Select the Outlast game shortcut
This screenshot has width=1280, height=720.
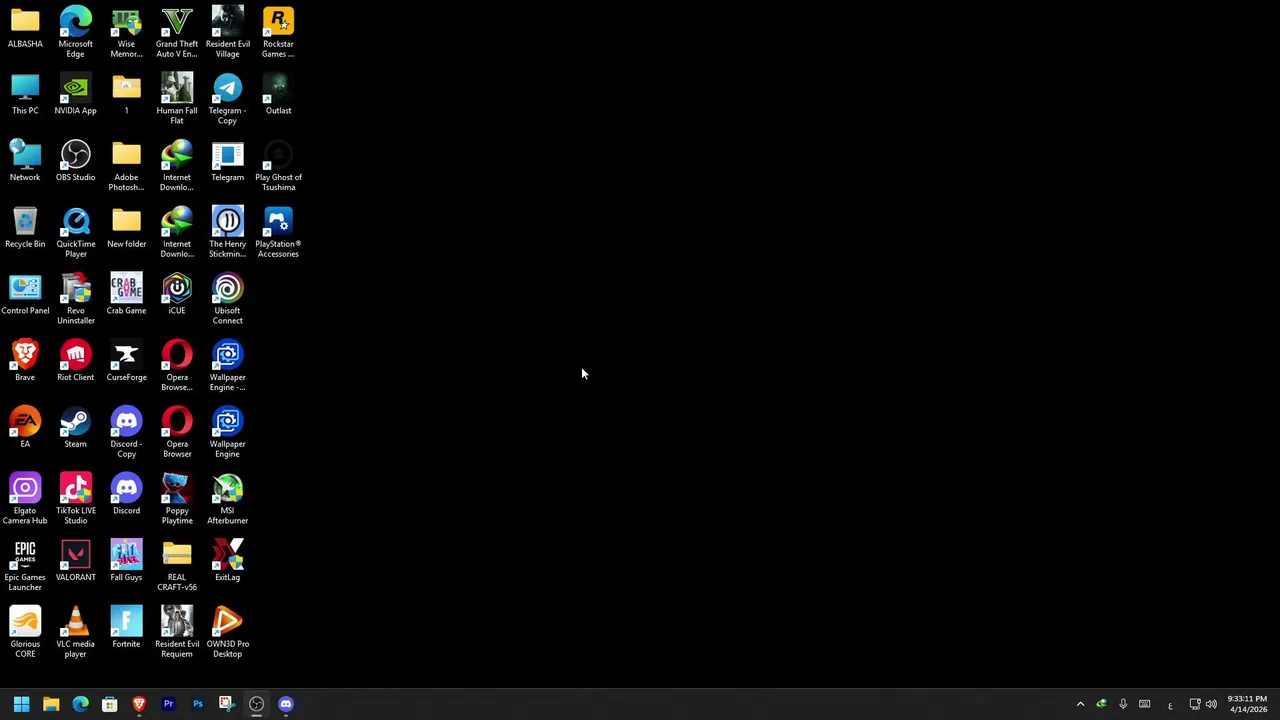(x=278, y=95)
